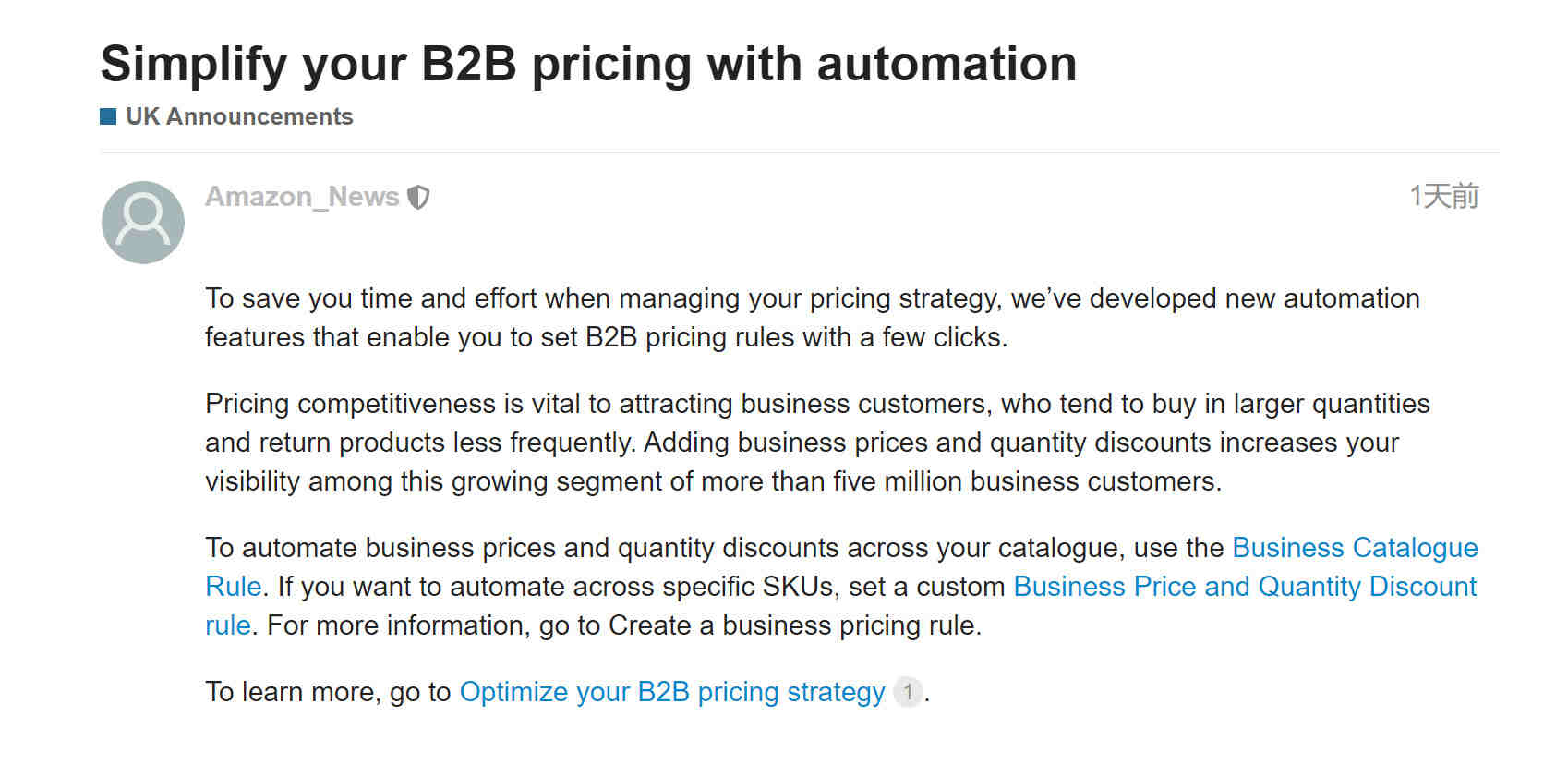Open the Amazon_News profile avatar

pyautogui.click(x=143, y=222)
